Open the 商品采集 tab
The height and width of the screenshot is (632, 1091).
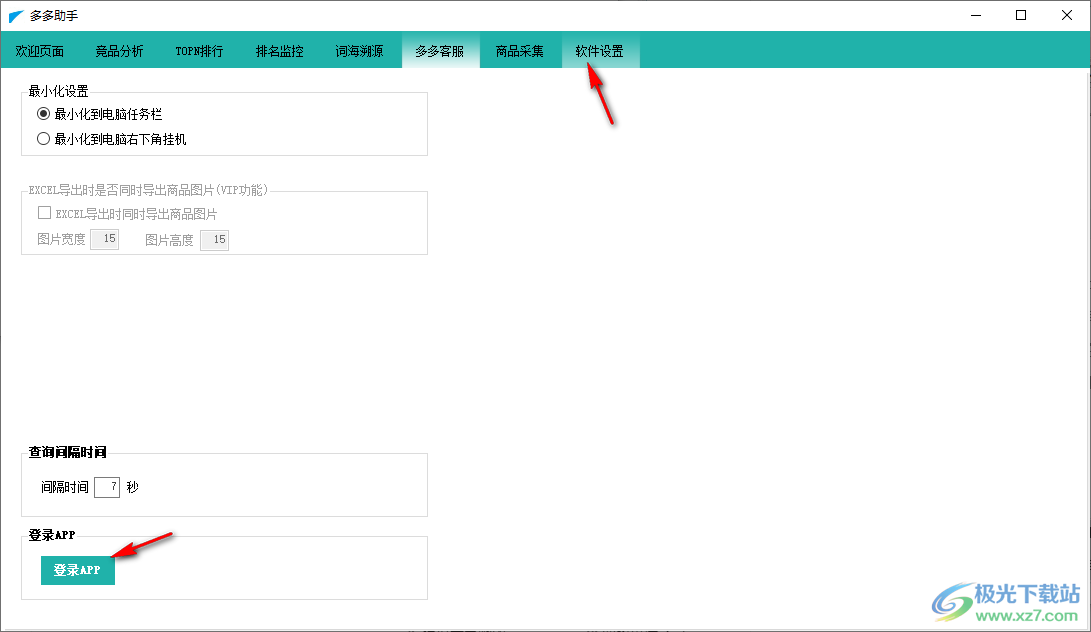(519, 51)
